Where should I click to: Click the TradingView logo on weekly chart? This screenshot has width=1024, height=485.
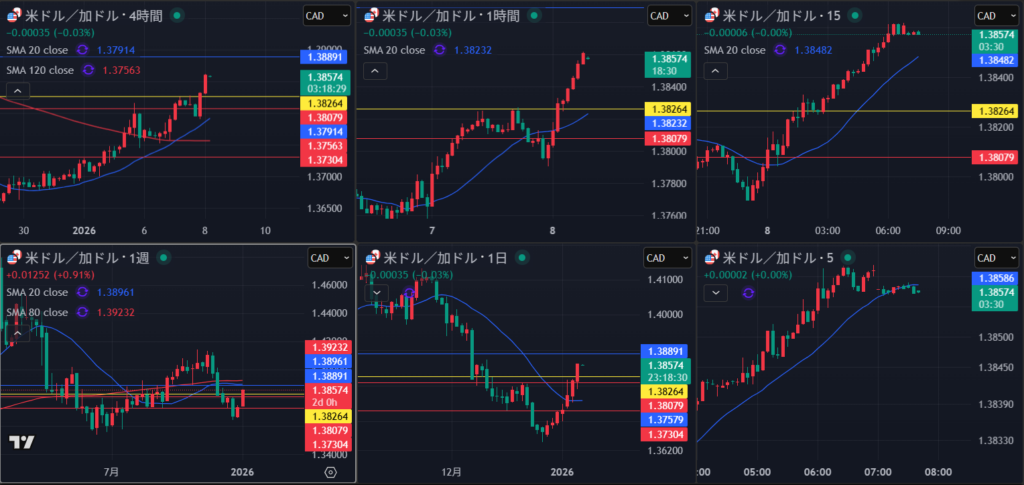[x=22, y=443]
